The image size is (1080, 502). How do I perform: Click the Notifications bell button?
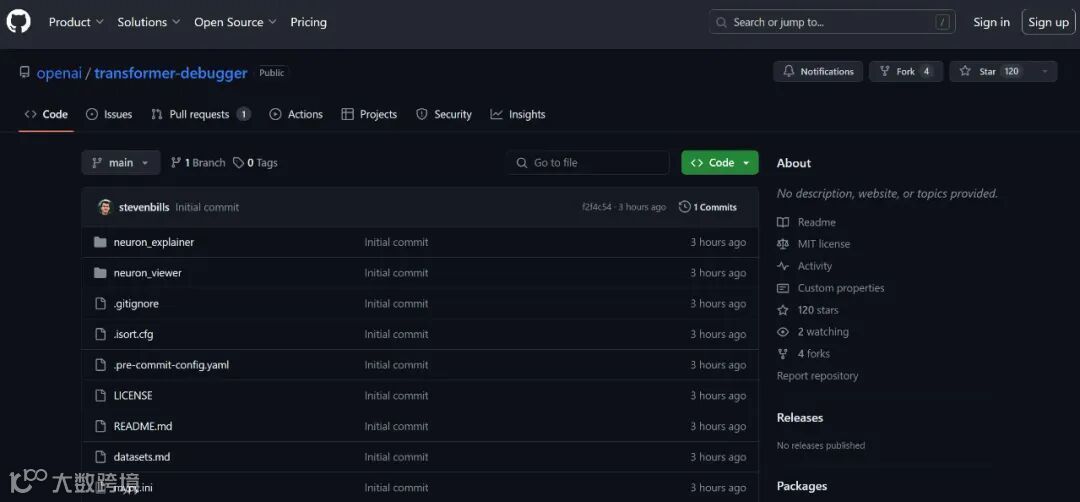pyautogui.click(x=818, y=72)
